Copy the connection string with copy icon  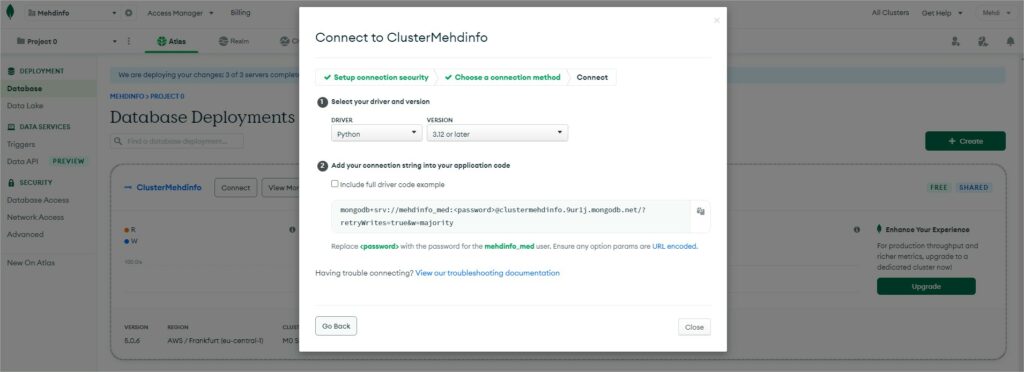click(700, 211)
